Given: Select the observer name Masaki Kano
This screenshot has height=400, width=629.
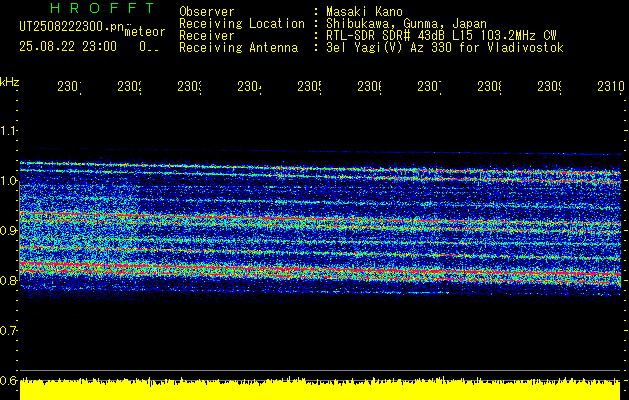Looking at the screenshot, I should 364,11.
